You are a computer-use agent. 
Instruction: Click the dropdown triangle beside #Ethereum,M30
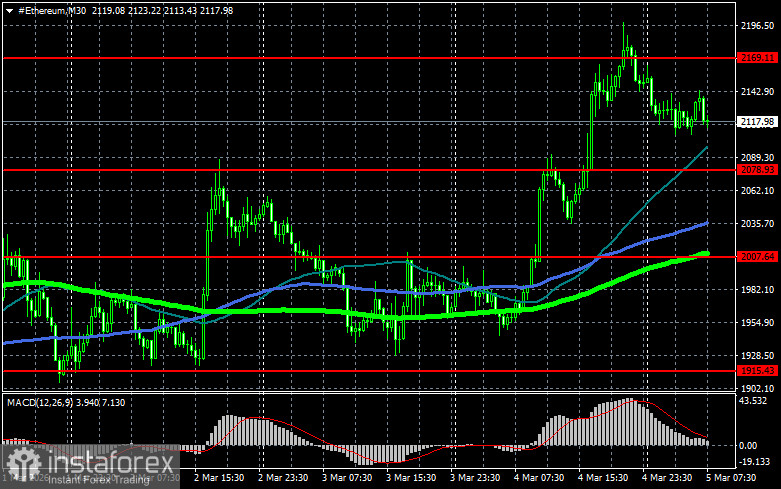tap(9, 11)
